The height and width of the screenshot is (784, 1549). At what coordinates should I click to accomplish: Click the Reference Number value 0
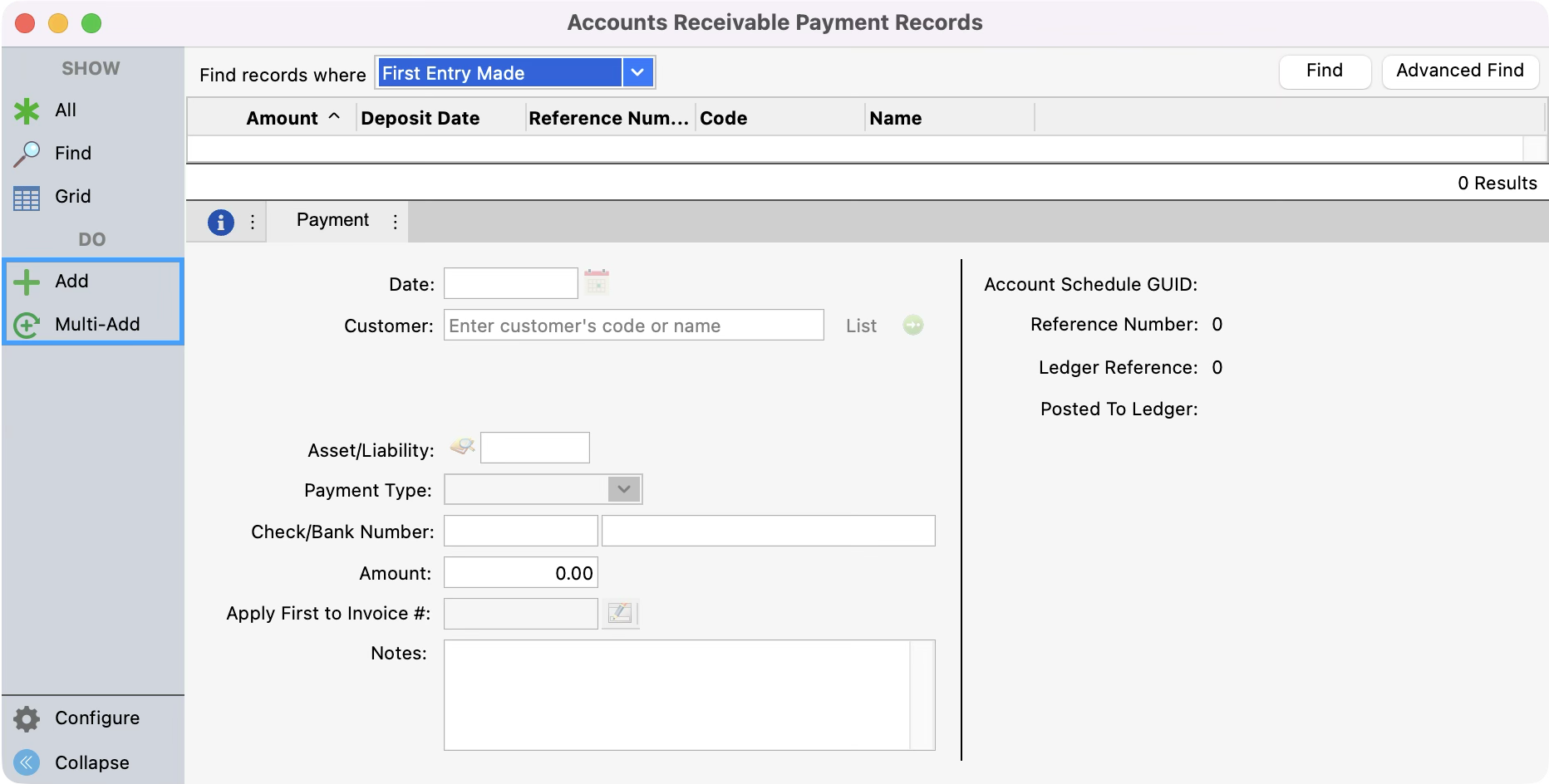tap(1217, 324)
